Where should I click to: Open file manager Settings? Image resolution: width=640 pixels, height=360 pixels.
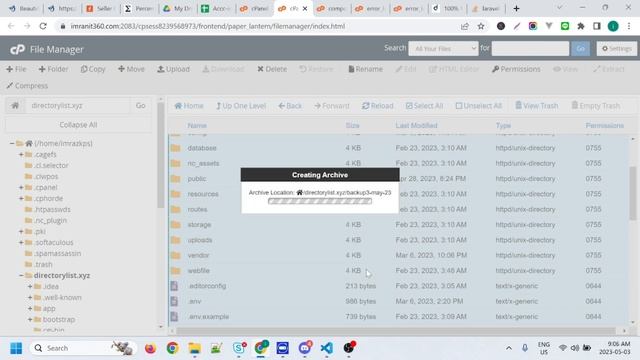(617, 49)
